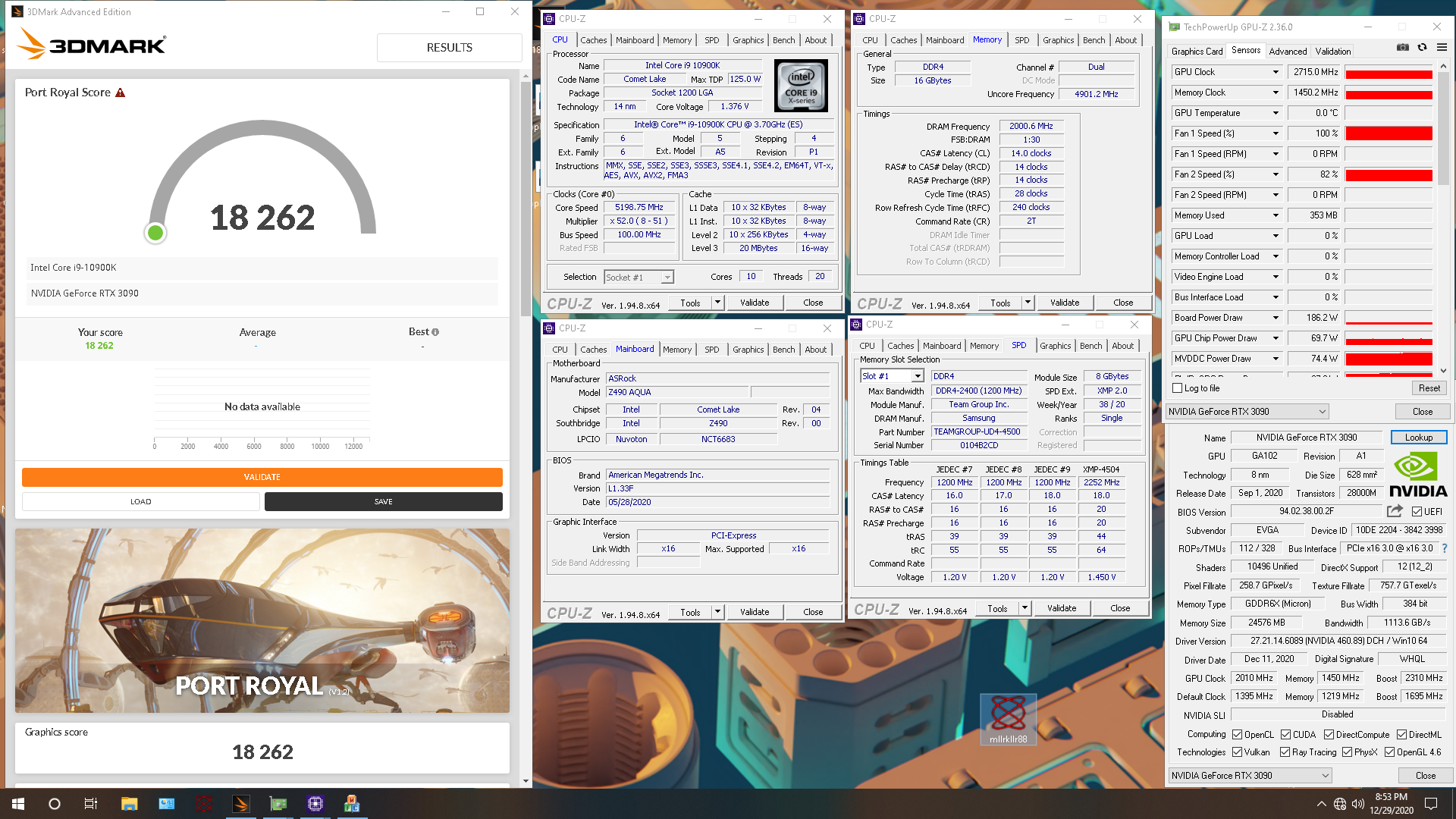Viewport: 1456px width, 819px height.
Task: Click the NVIDIA logo in GPU-Z
Action: 1418,475
